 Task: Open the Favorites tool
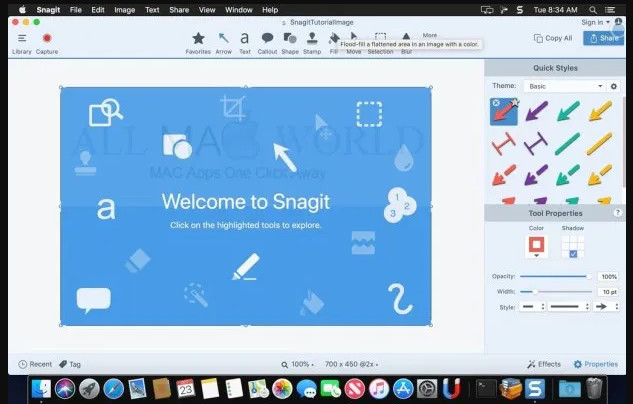[198, 43]
